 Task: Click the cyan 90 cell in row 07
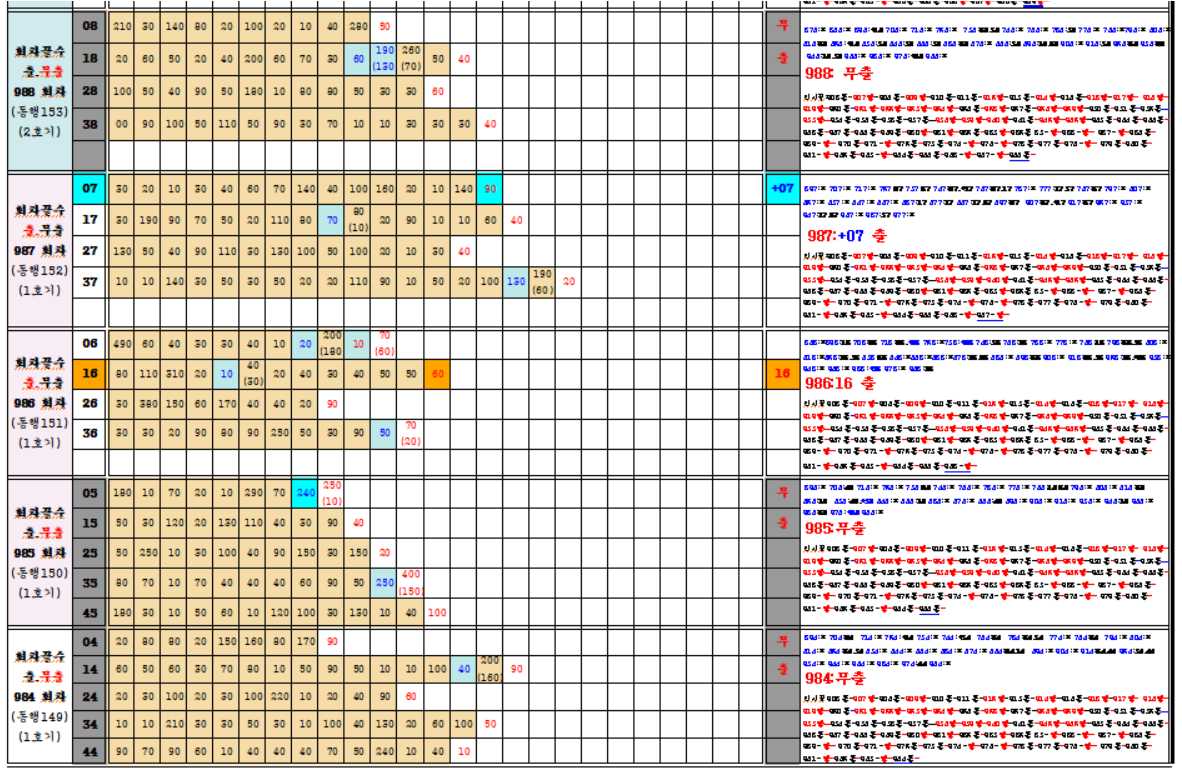[x=489, y=188]
